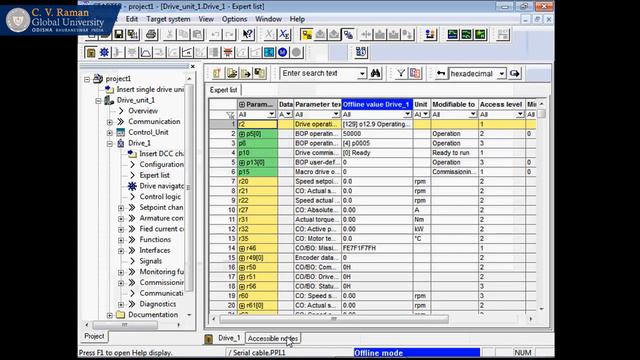Select Insert single drive unit item
640x360 pixels.
(150, 89)
